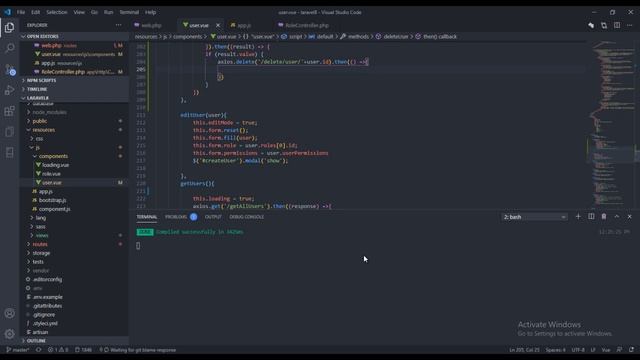This screenshot has height=360, width=640.
Task: Open artisan file in the file tree
Action: coord(40,332)
